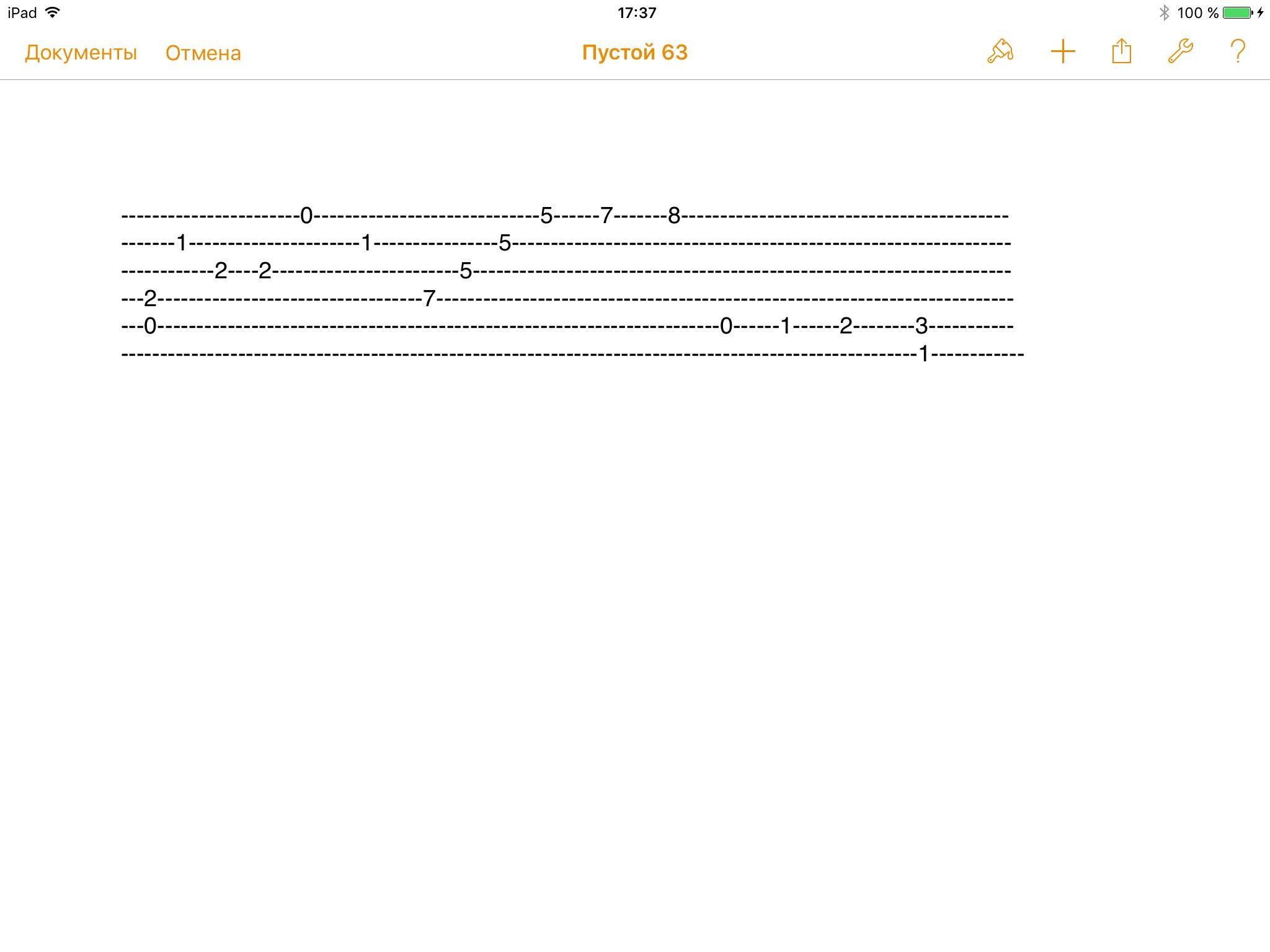Tap the plus Insert icon
This screenshot has height=952, width=1270.
click(1062, 51)
